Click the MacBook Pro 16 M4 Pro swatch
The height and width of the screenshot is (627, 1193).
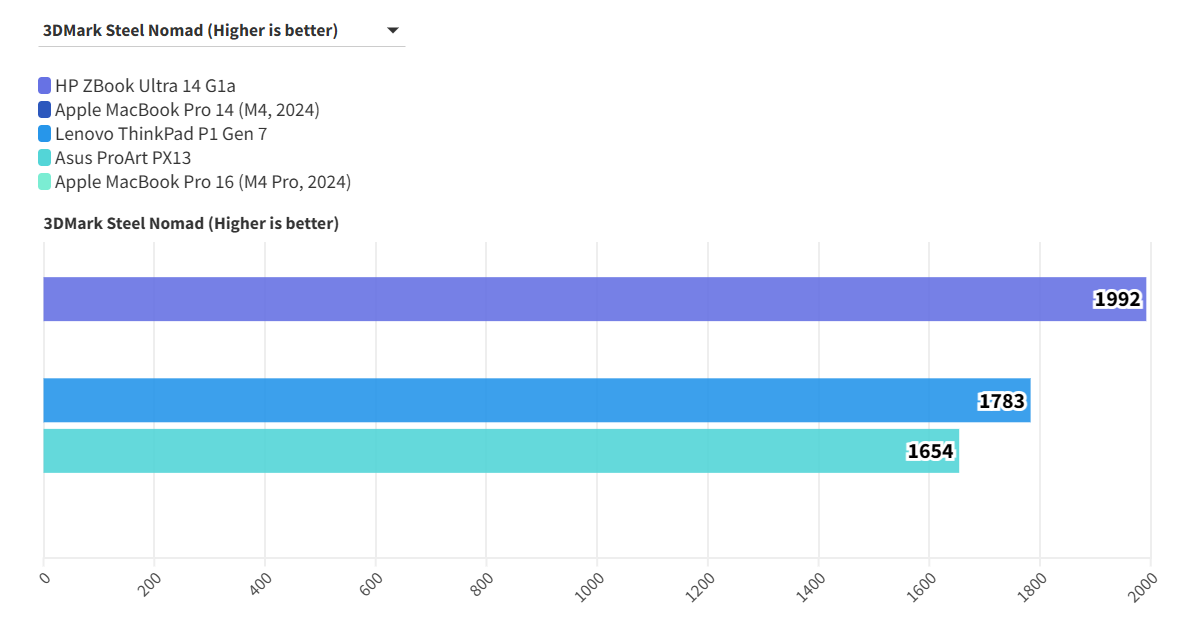[x=44, y=182]
